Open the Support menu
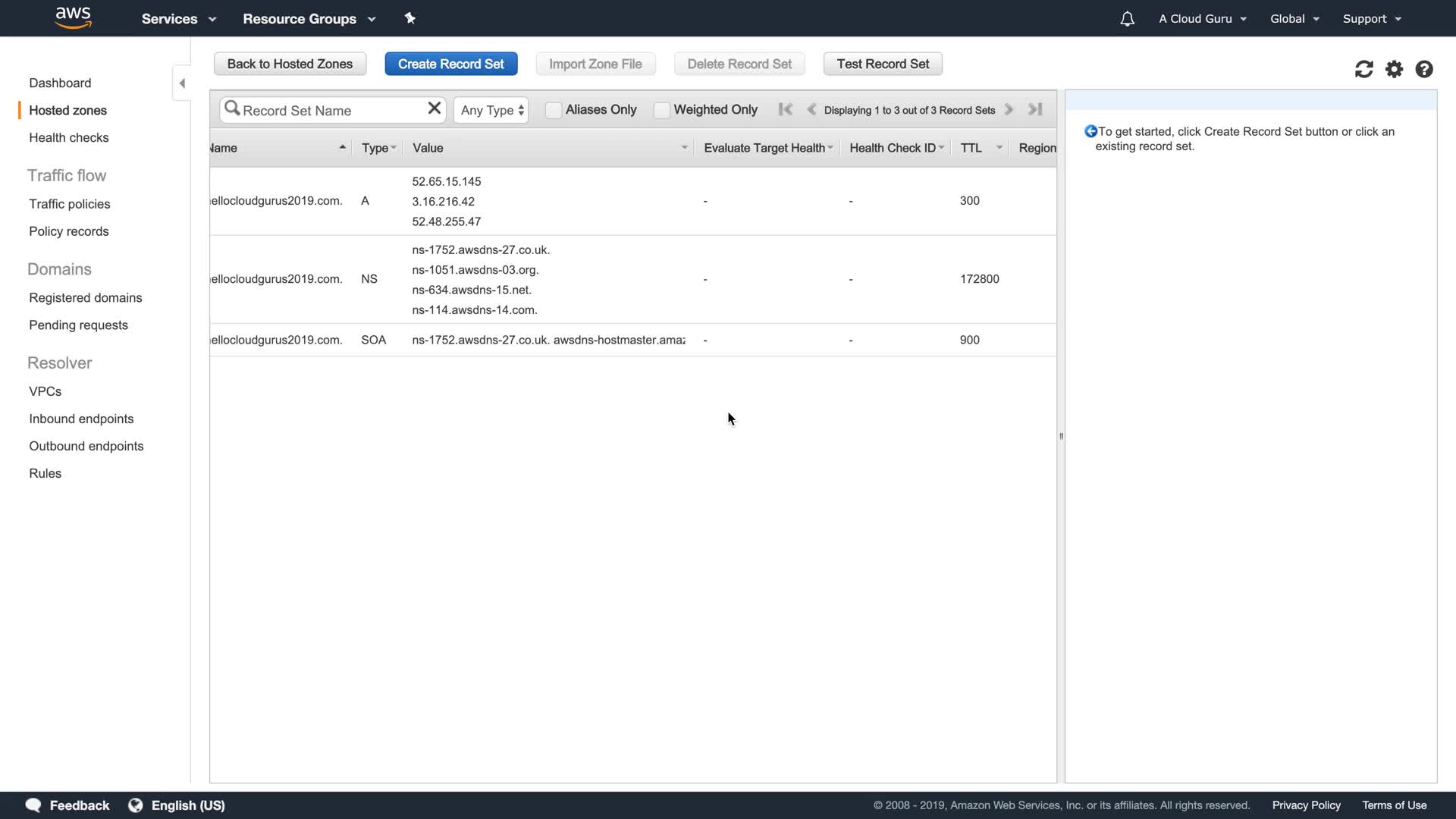 pyautogui.click(x=1372, y=19)
